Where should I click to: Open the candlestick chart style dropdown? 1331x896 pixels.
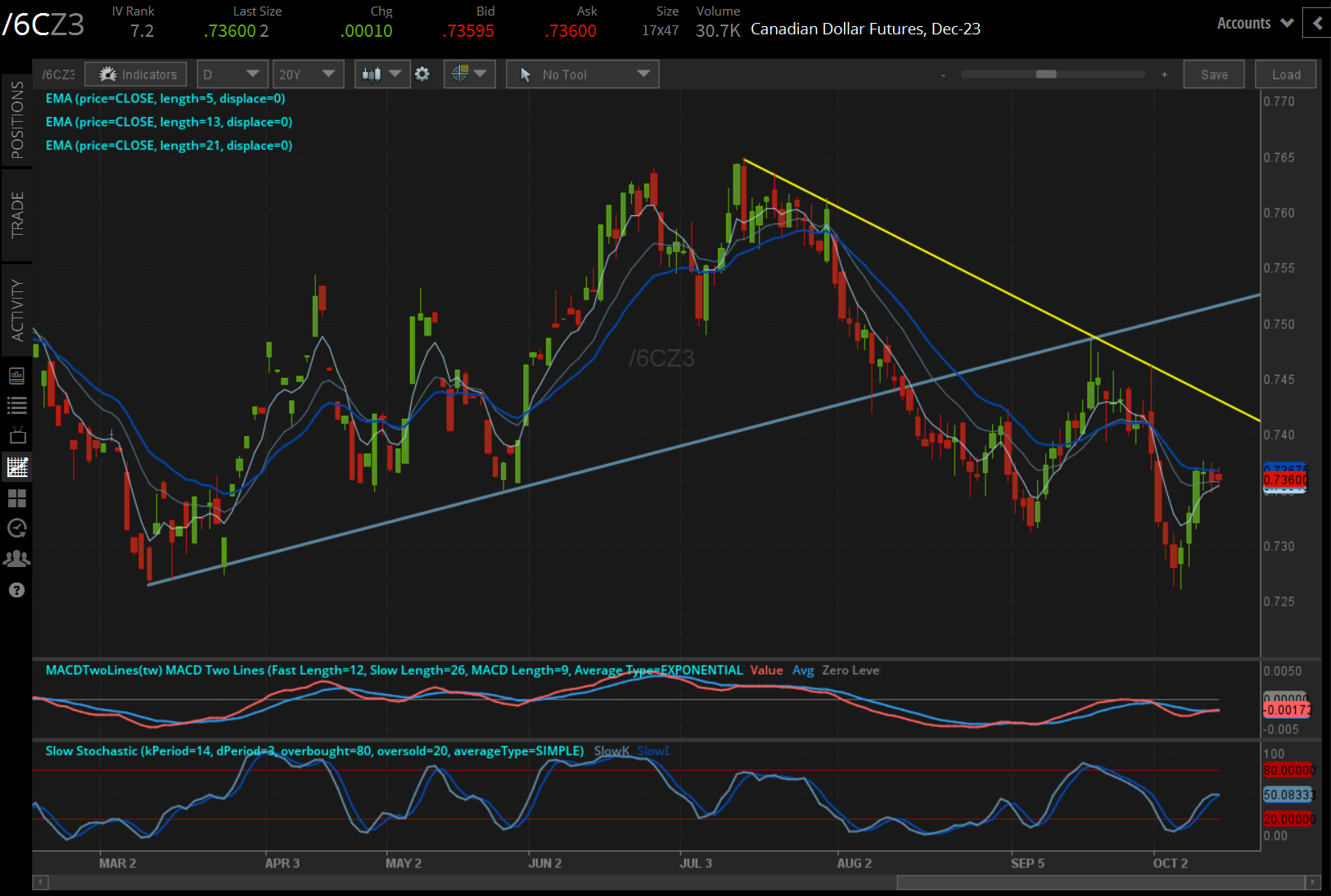[382, 74]
